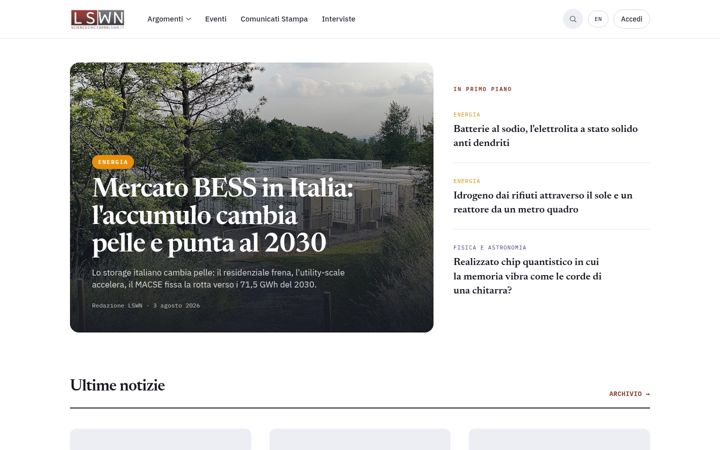Open Idrogeno dai rifiuti article

click(543, 202)
